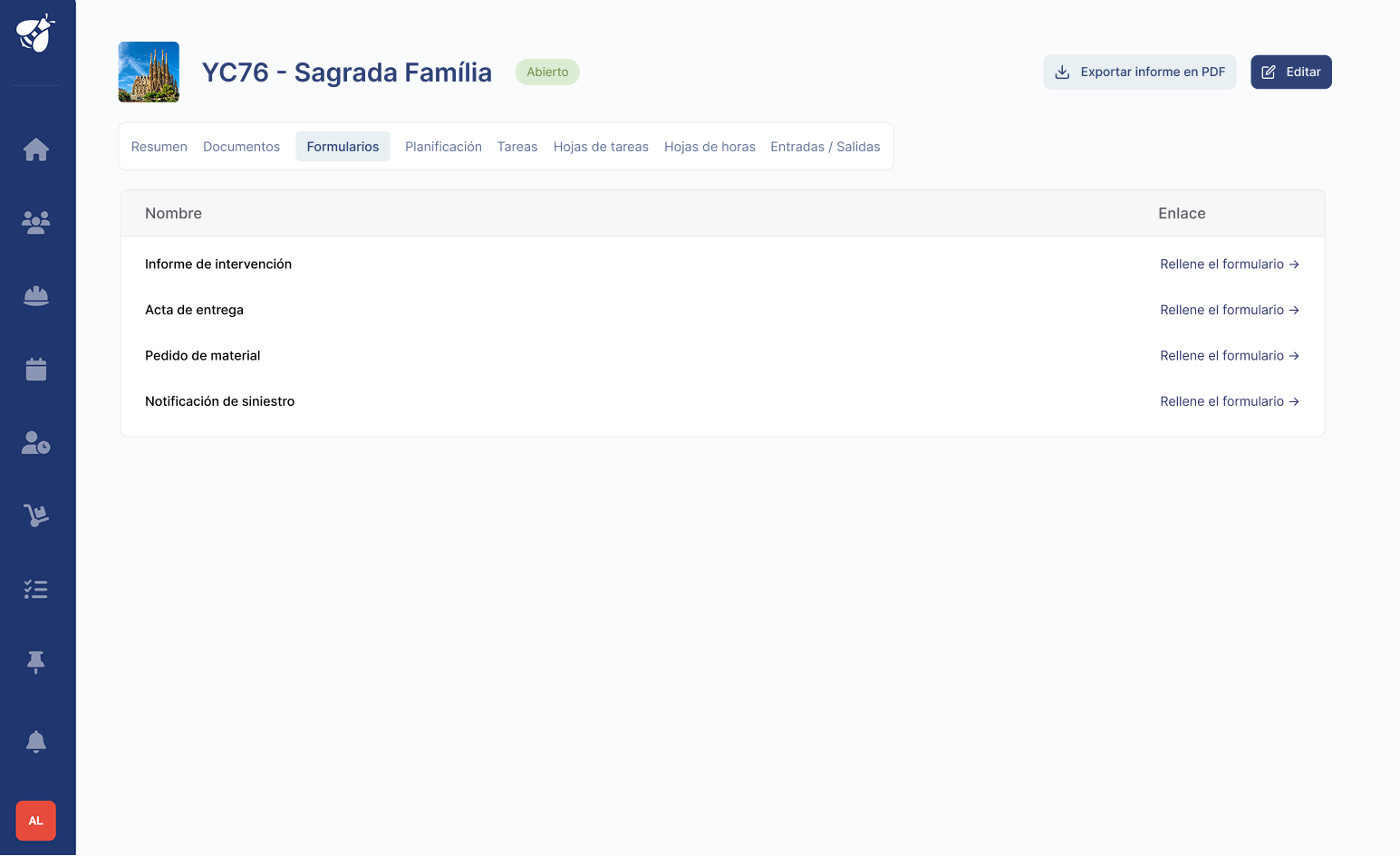Open the Home icon in sidebar
Image resolution: width=1400 pixels, height=856 pixels.
pos(36,149)
